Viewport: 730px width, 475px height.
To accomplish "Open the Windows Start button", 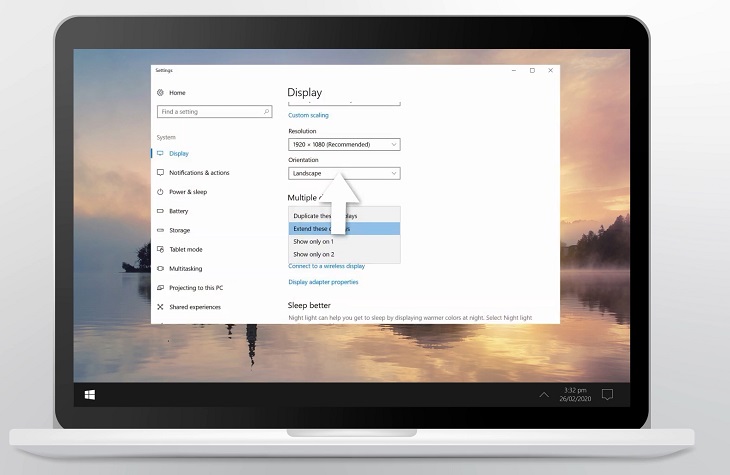I will [x=90, y=395].
